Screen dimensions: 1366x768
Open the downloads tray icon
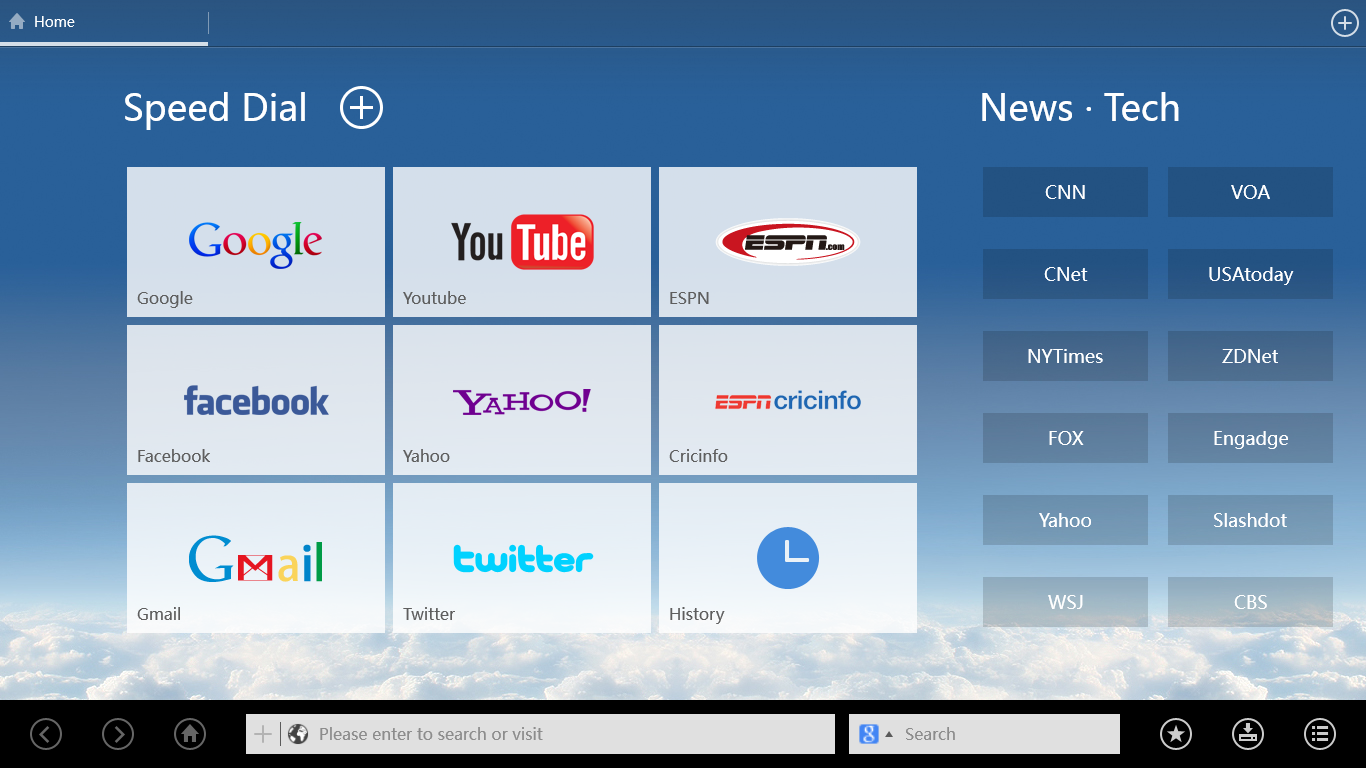tap(1248, 734)
